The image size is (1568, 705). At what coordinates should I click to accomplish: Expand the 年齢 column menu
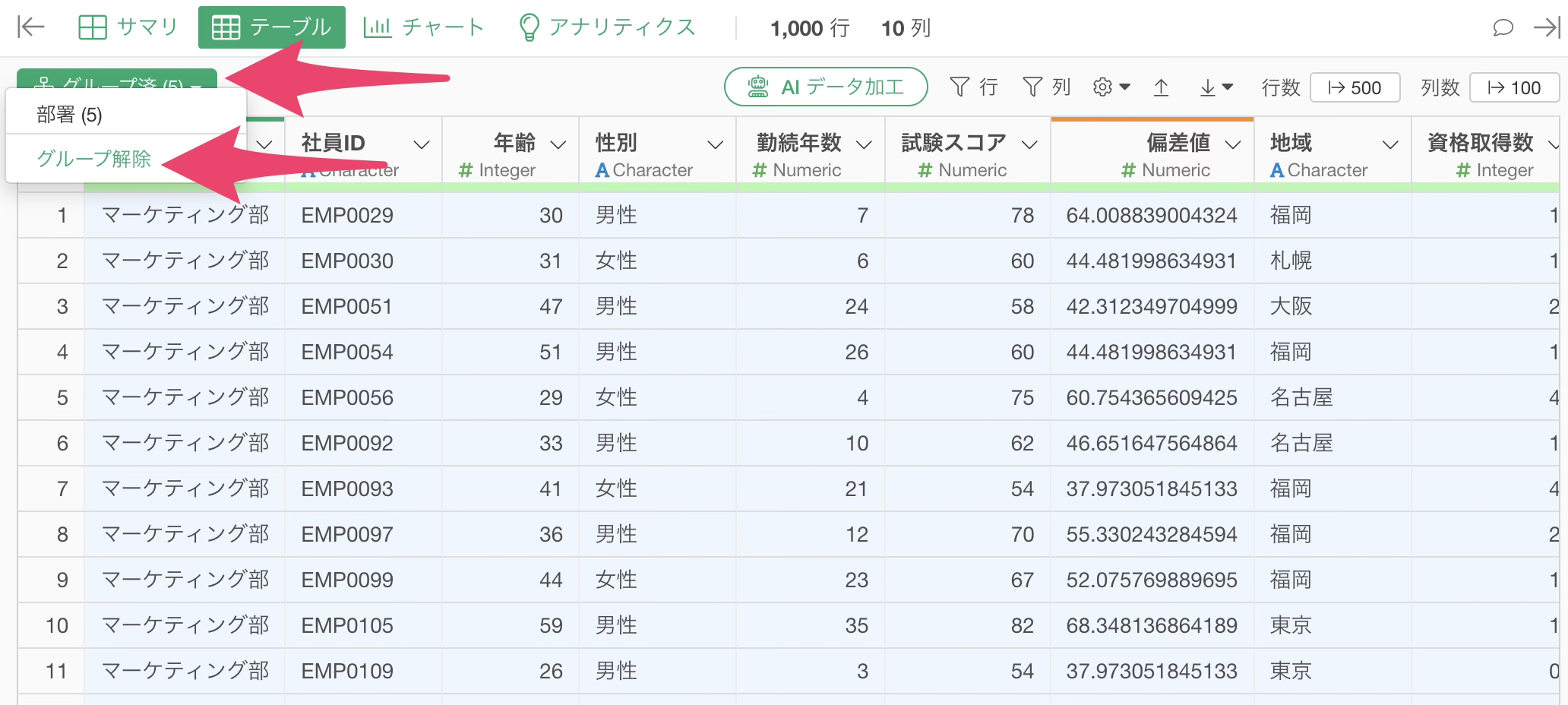[x=558, y=144]
